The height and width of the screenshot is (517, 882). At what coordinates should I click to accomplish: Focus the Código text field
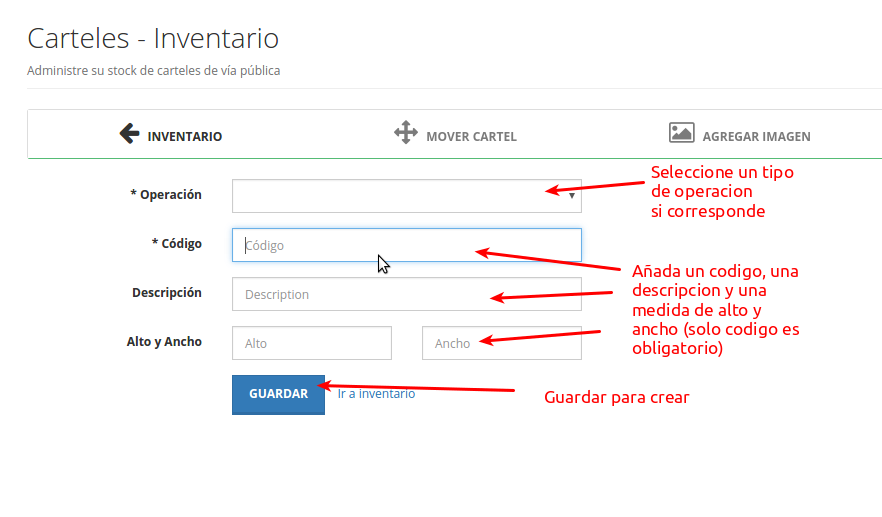(407, 245)
